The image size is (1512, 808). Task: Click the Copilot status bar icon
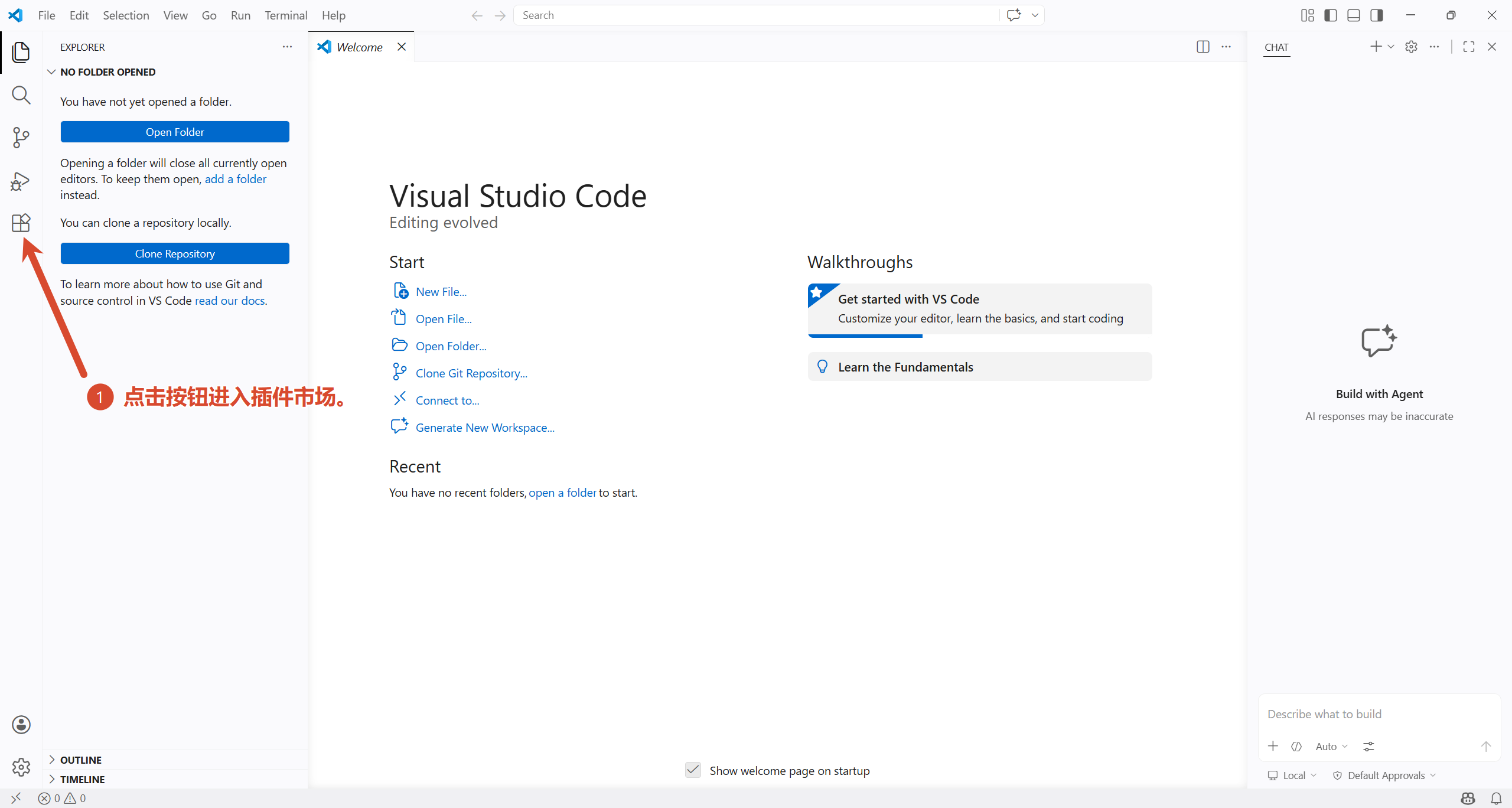(x=1468, y=799)
